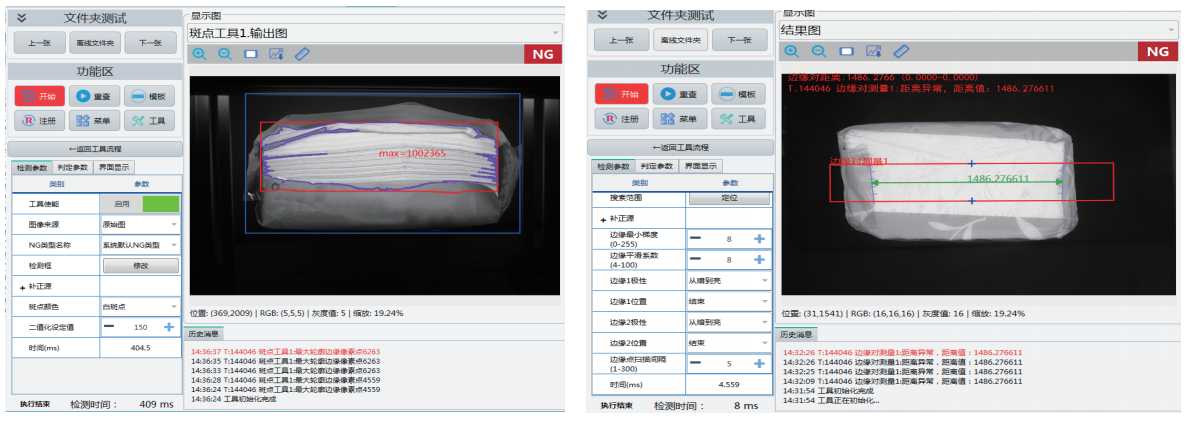Click 上一张 in 斑点工具 window
1187x422 pixels.
tap(39, 43)
